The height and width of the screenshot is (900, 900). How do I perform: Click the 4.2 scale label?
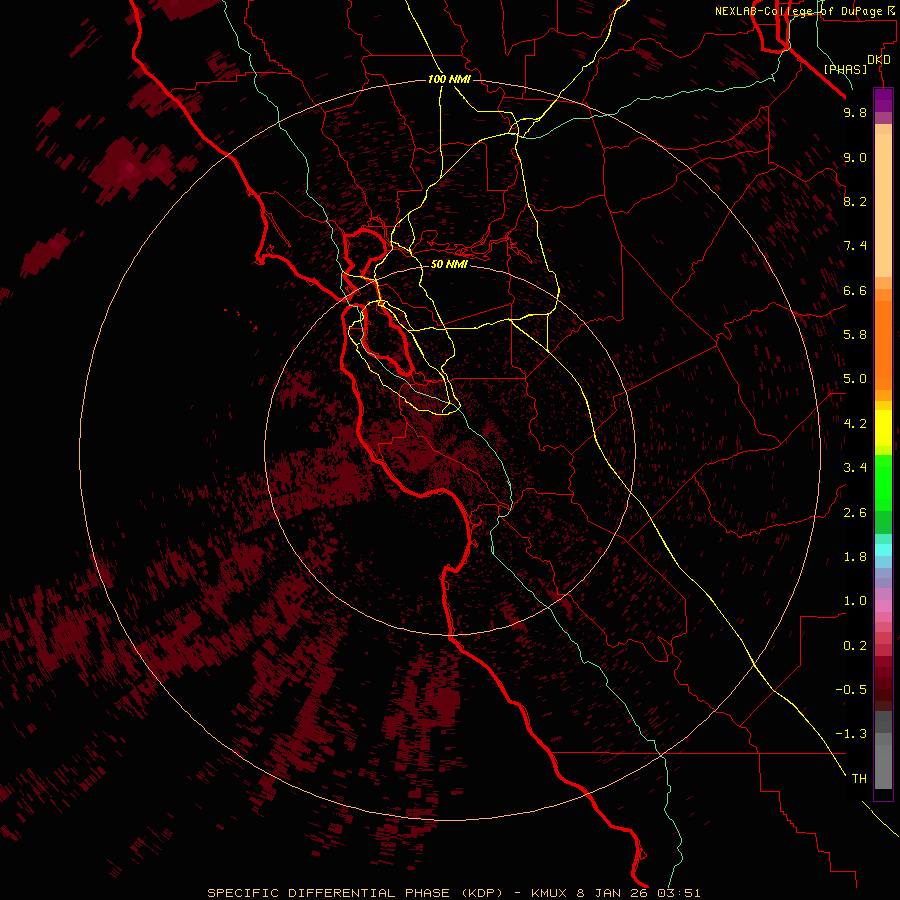tap(855, 424)
